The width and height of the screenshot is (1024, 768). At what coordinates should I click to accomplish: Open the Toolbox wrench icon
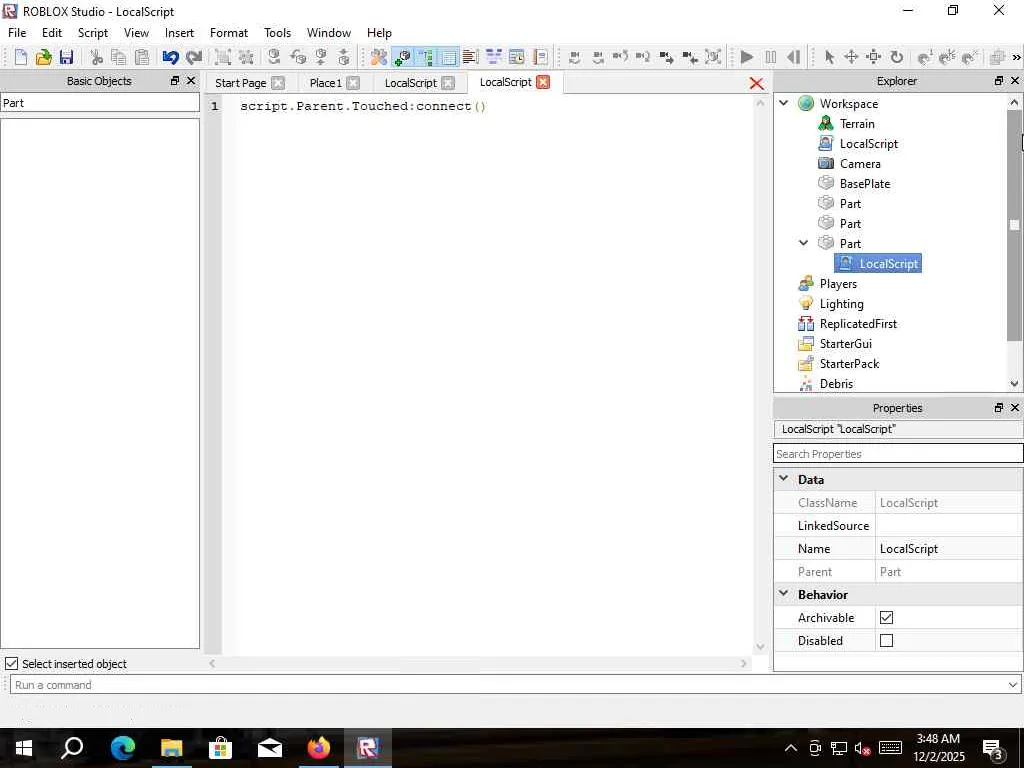click(379, 57)
